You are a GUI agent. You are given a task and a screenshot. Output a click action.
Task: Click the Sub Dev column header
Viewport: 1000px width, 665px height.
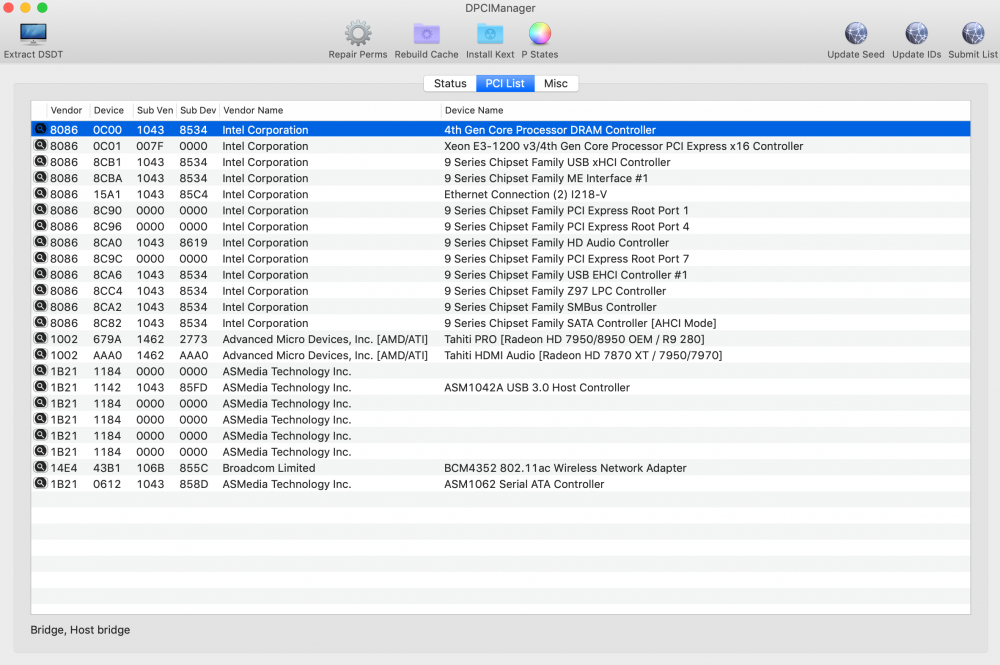(x=198, y=110)
